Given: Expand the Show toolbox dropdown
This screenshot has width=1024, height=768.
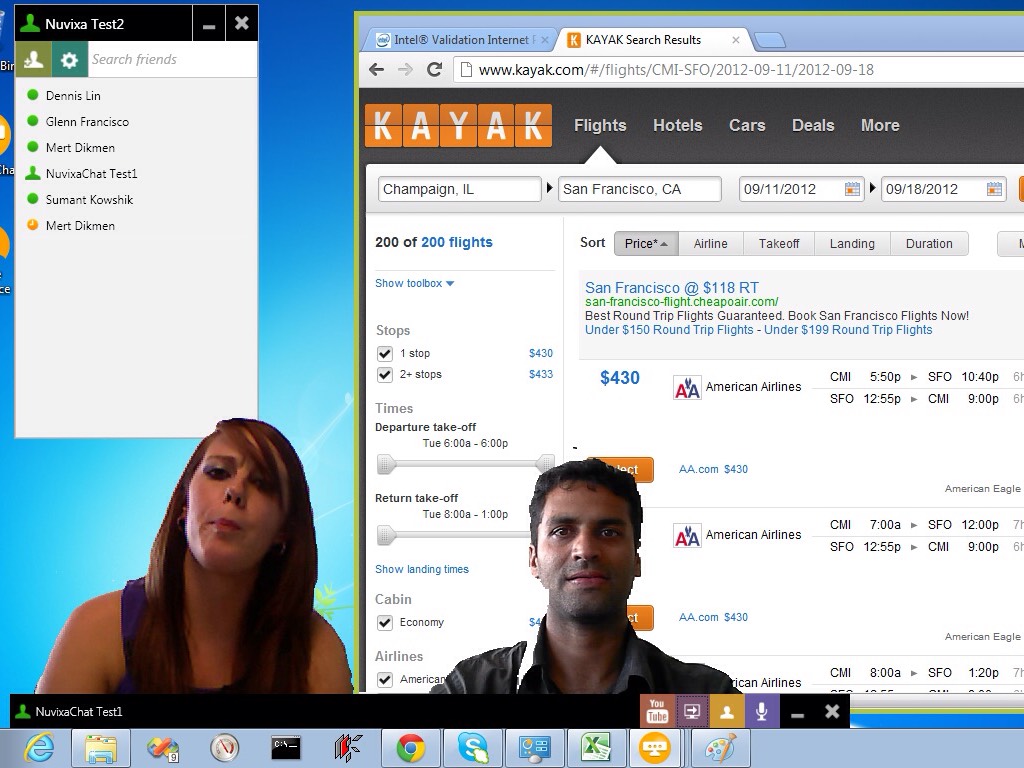Looking at the screenshot, I should click(414, 283).
